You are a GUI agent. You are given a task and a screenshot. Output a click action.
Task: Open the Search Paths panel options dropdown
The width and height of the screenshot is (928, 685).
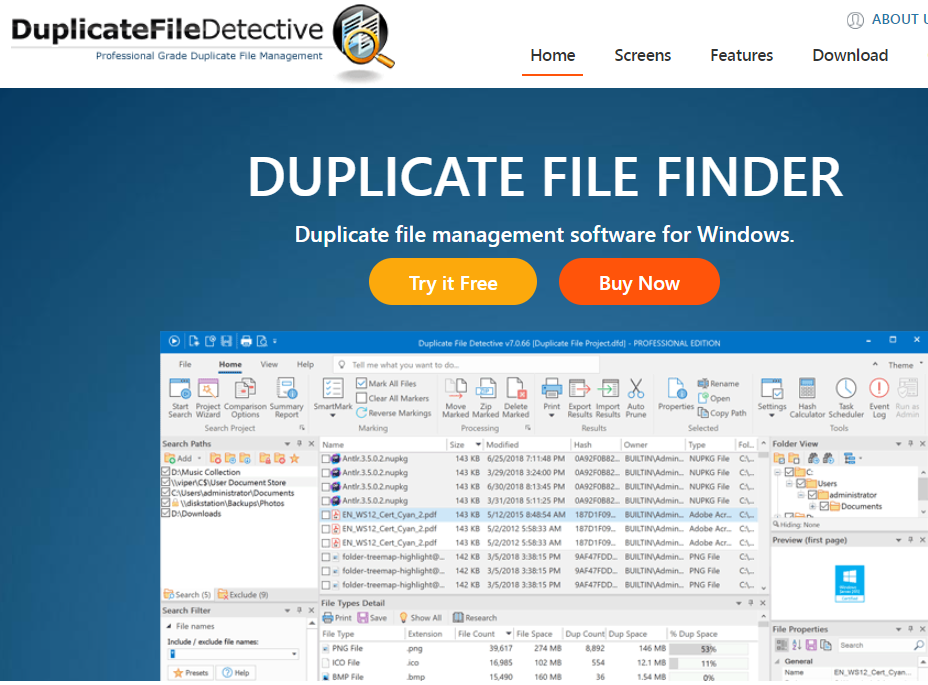(287, 443)
